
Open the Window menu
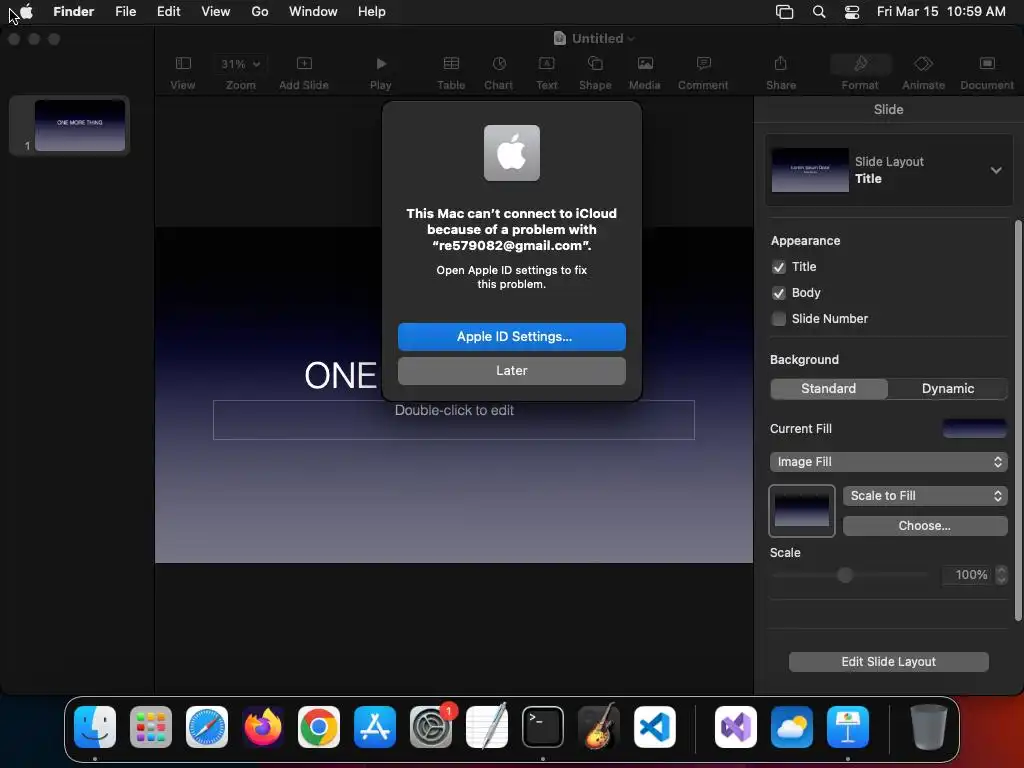pyautogui.click(x=313, y=12)
